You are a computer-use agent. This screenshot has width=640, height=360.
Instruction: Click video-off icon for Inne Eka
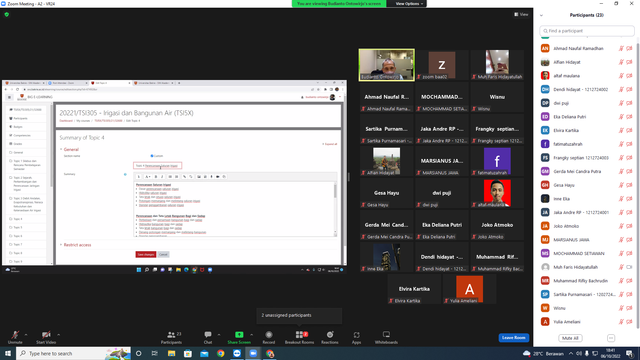(x=629, y=199)
